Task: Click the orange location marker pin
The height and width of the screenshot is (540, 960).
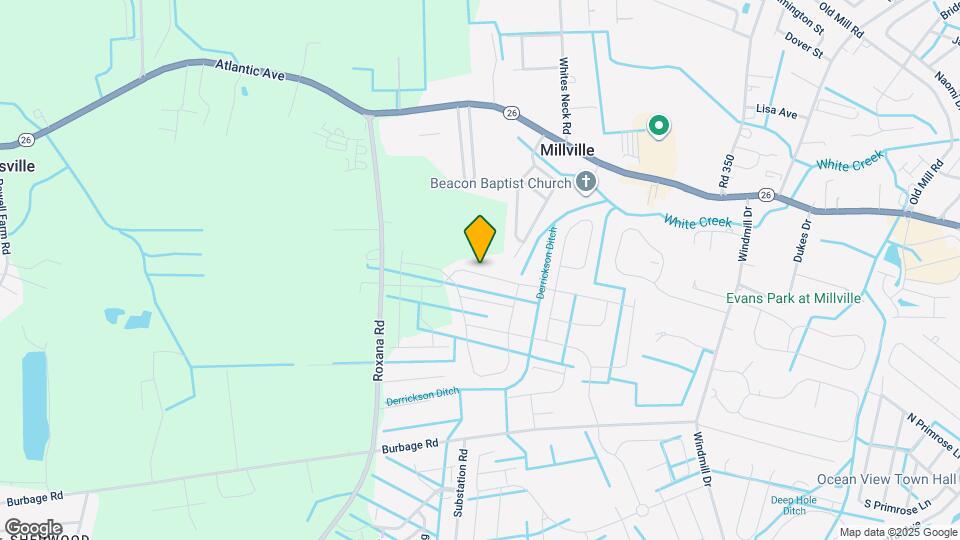Action: click(x=479, y=239)
